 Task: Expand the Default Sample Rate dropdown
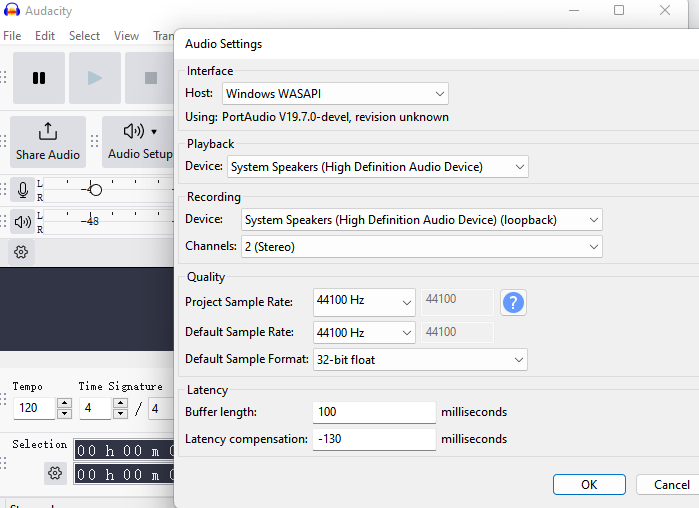point(364,332)
